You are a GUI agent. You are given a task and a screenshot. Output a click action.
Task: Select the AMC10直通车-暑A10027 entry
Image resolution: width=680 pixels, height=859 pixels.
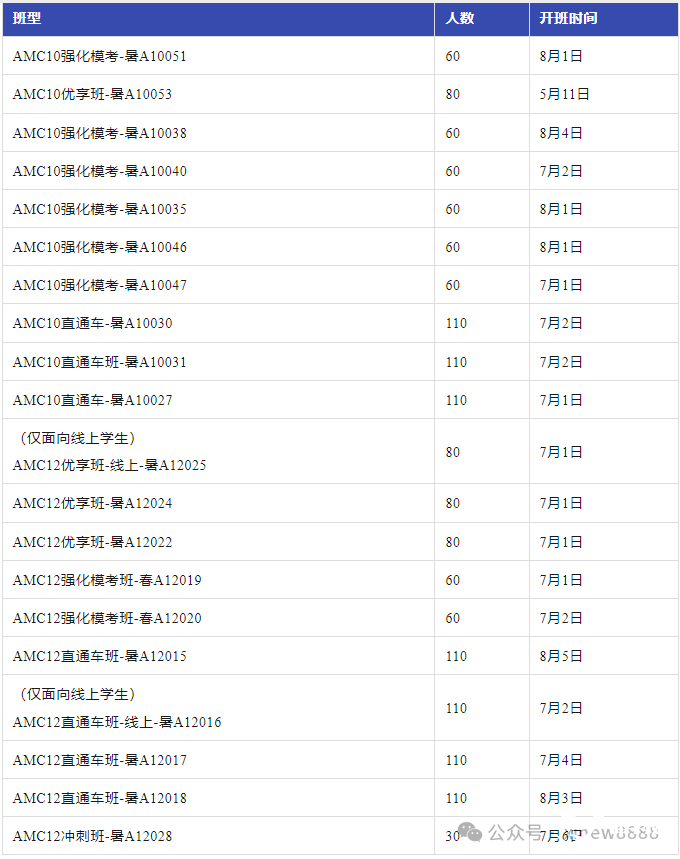coord(92,400)
